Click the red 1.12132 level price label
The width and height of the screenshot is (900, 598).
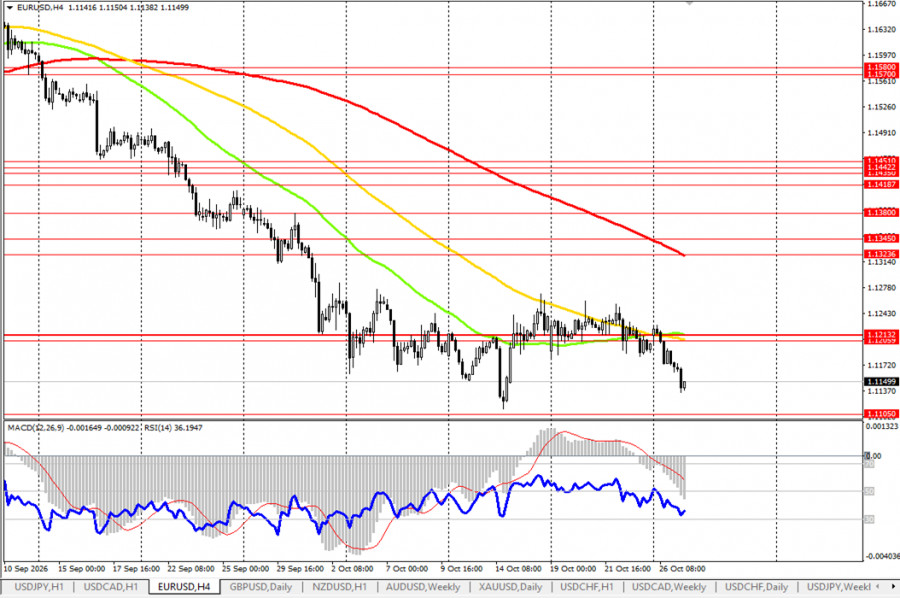pyautogui.click(x=881, y=334)
